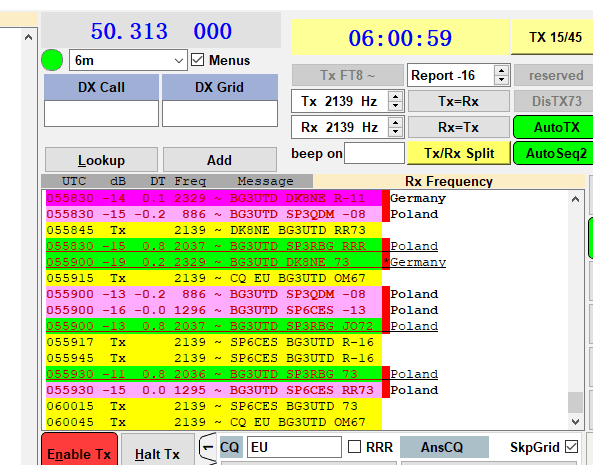Uncheck the SkpGrid checkbox
The height and width of the screenshot is (465, 593).
(571, 446)
